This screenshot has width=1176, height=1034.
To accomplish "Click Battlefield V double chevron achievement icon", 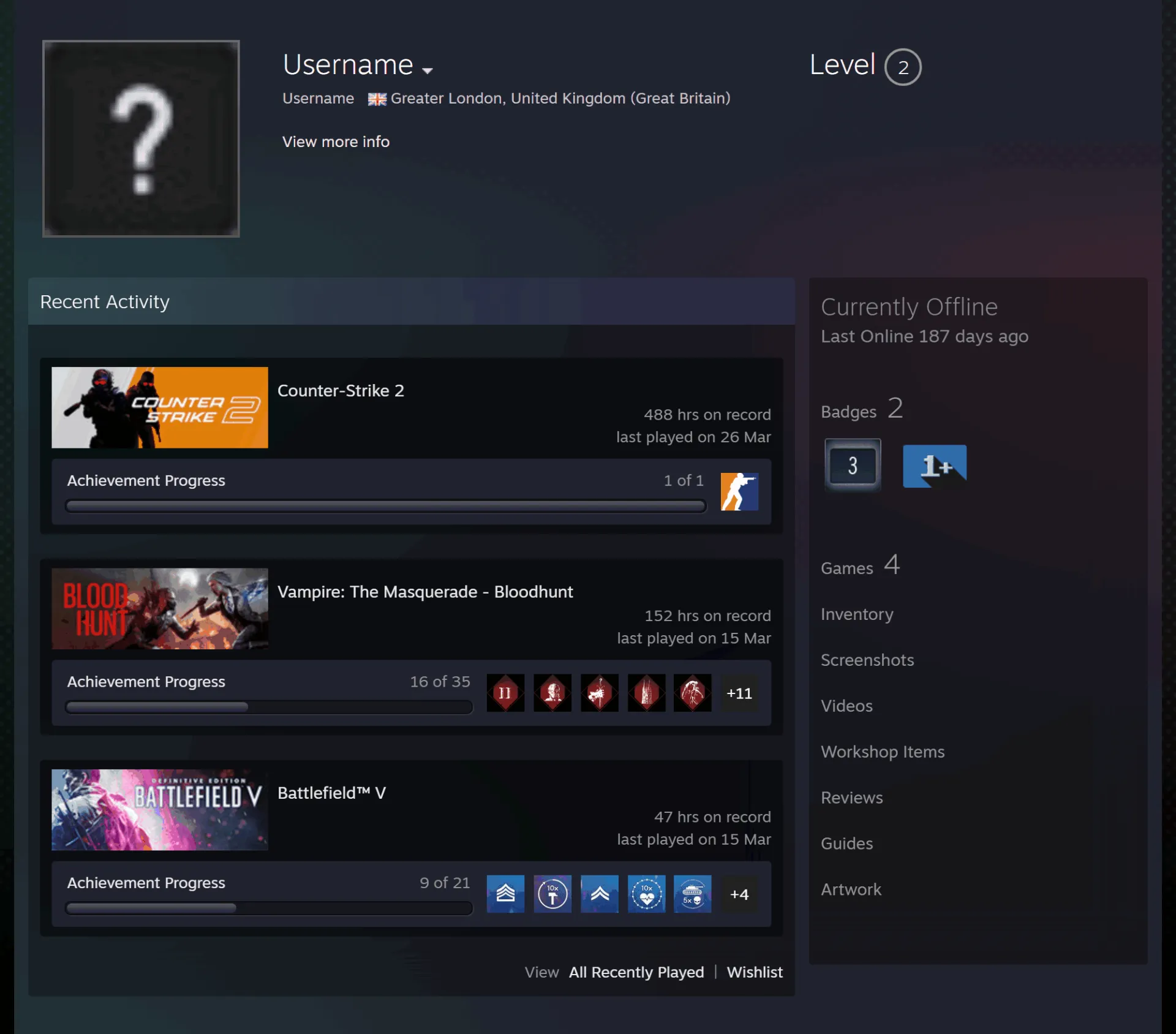I will tap(599, 894).
